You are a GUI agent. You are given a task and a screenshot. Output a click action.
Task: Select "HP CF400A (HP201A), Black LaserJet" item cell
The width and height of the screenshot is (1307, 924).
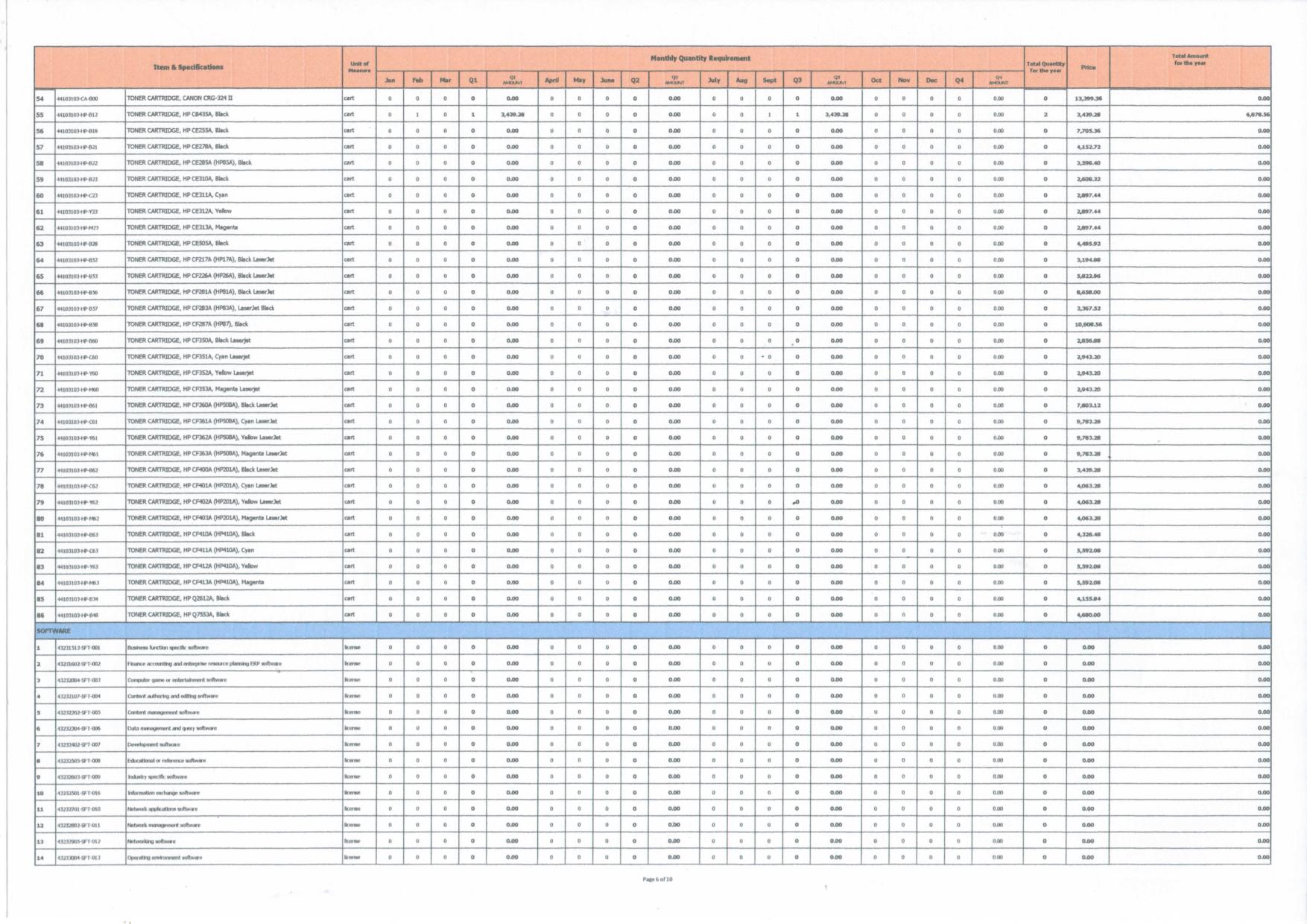point(233,469)
